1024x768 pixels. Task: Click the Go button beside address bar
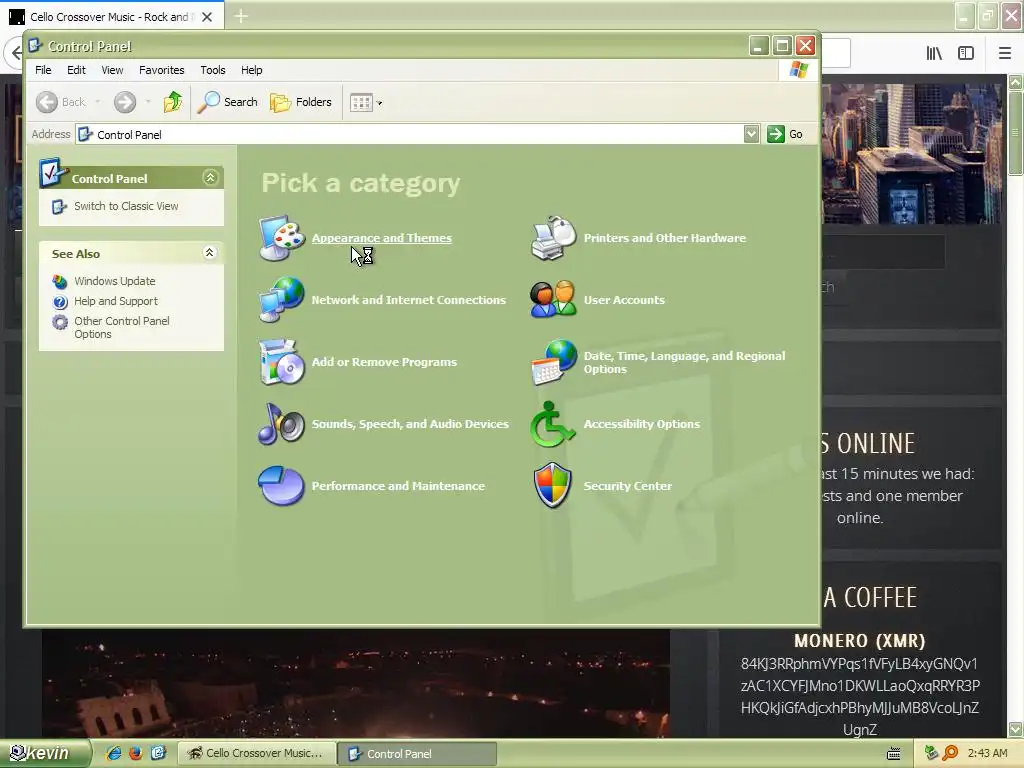[785, 134]
